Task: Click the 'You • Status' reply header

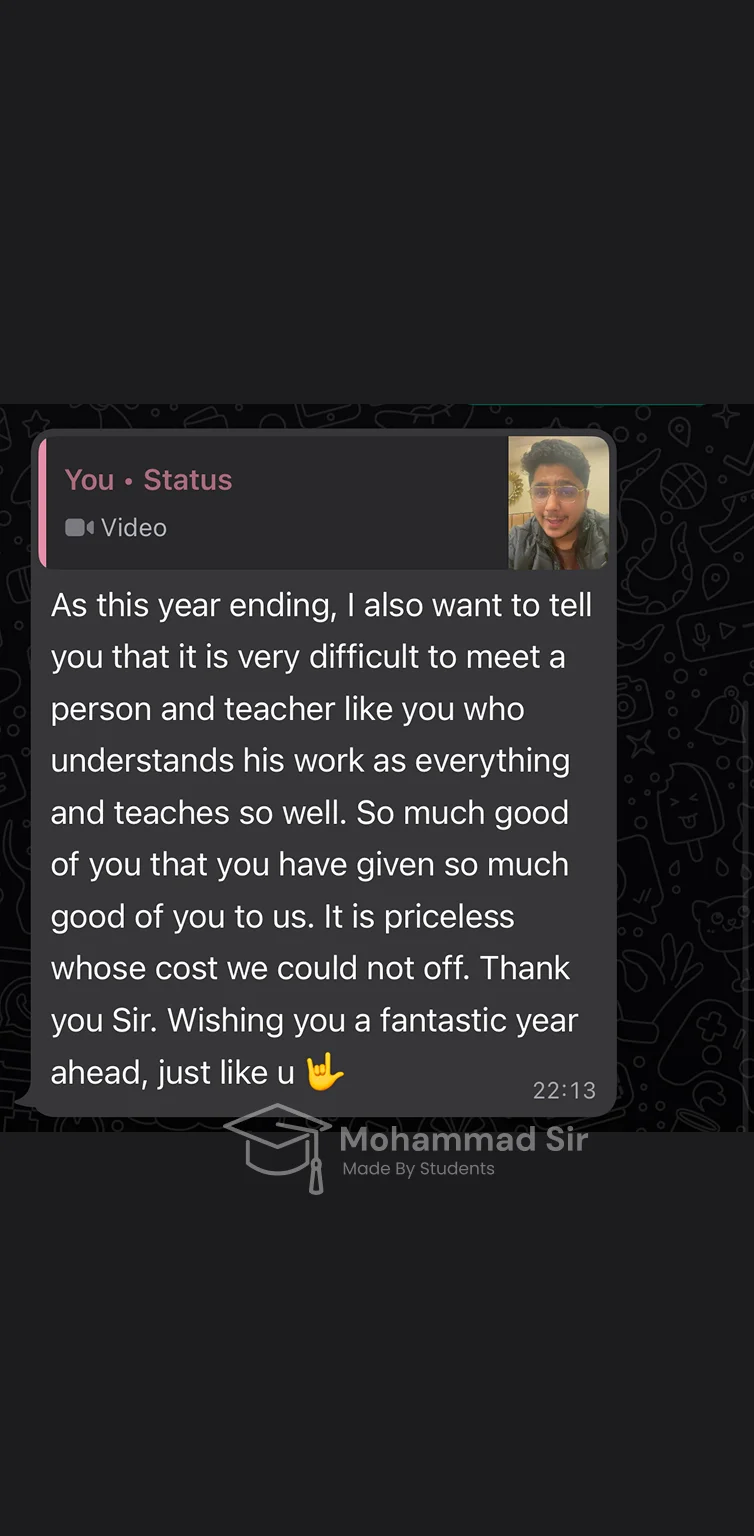Action: click(x=148, y=480)
